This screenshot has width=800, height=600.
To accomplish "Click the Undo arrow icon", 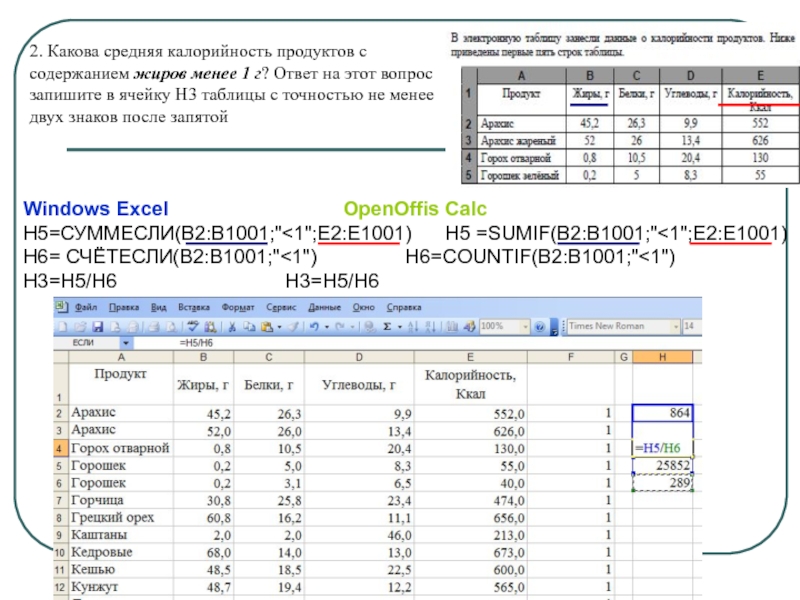I will pos(314,326).
